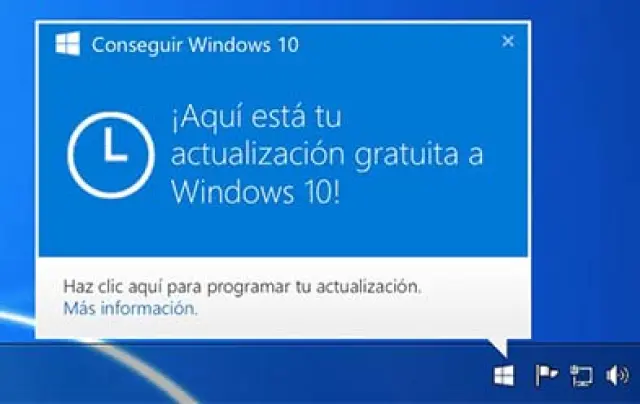Click the Windows 10! headline line
Image resolution: width=640 pixels, height=404 pixels.
point(256,192)
